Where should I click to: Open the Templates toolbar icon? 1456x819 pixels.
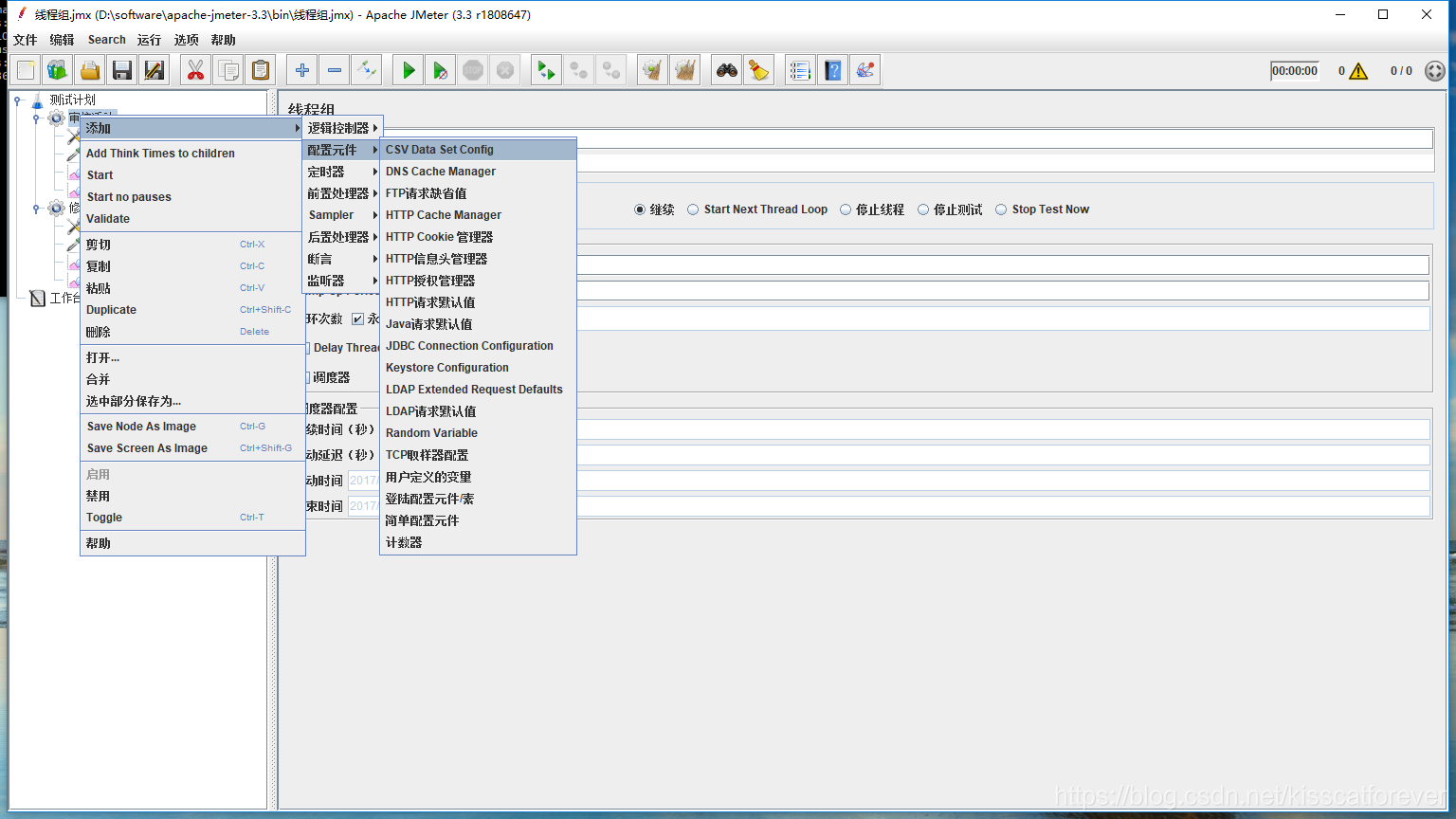coord(58,70)
